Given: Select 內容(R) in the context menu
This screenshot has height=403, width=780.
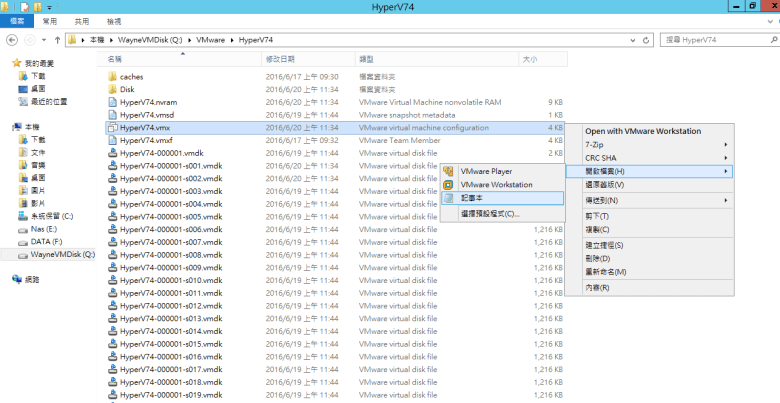Looking at the screenshot, I should (x=597, y=287).
